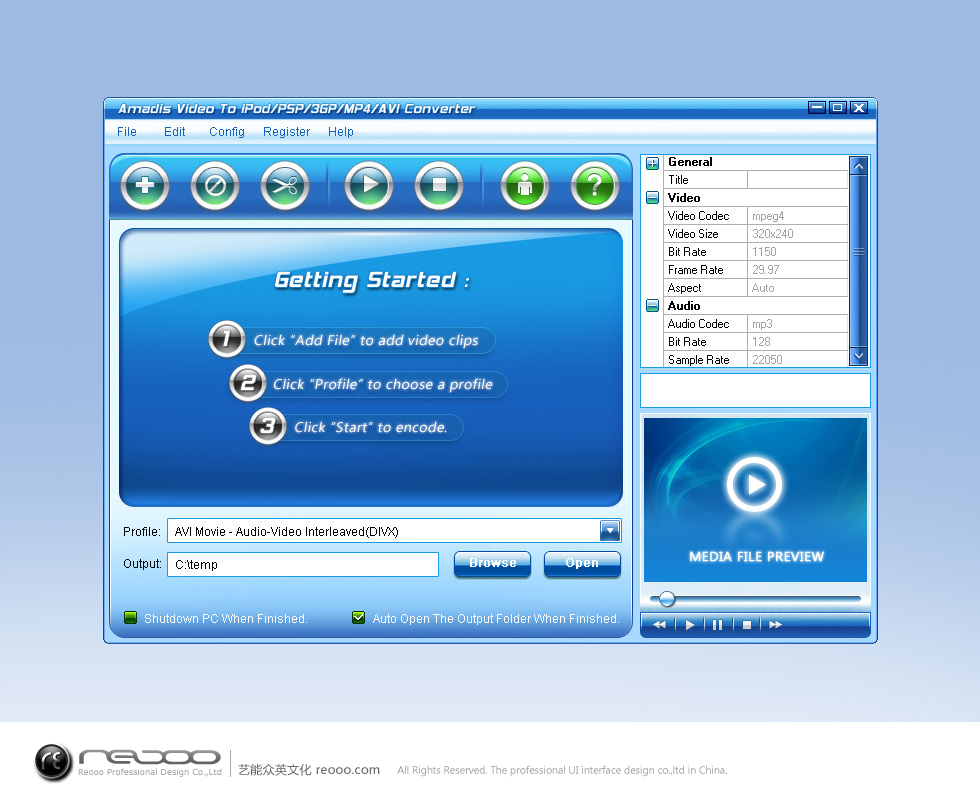
Task: Click the Output path input field
Action: pos(303,564)
